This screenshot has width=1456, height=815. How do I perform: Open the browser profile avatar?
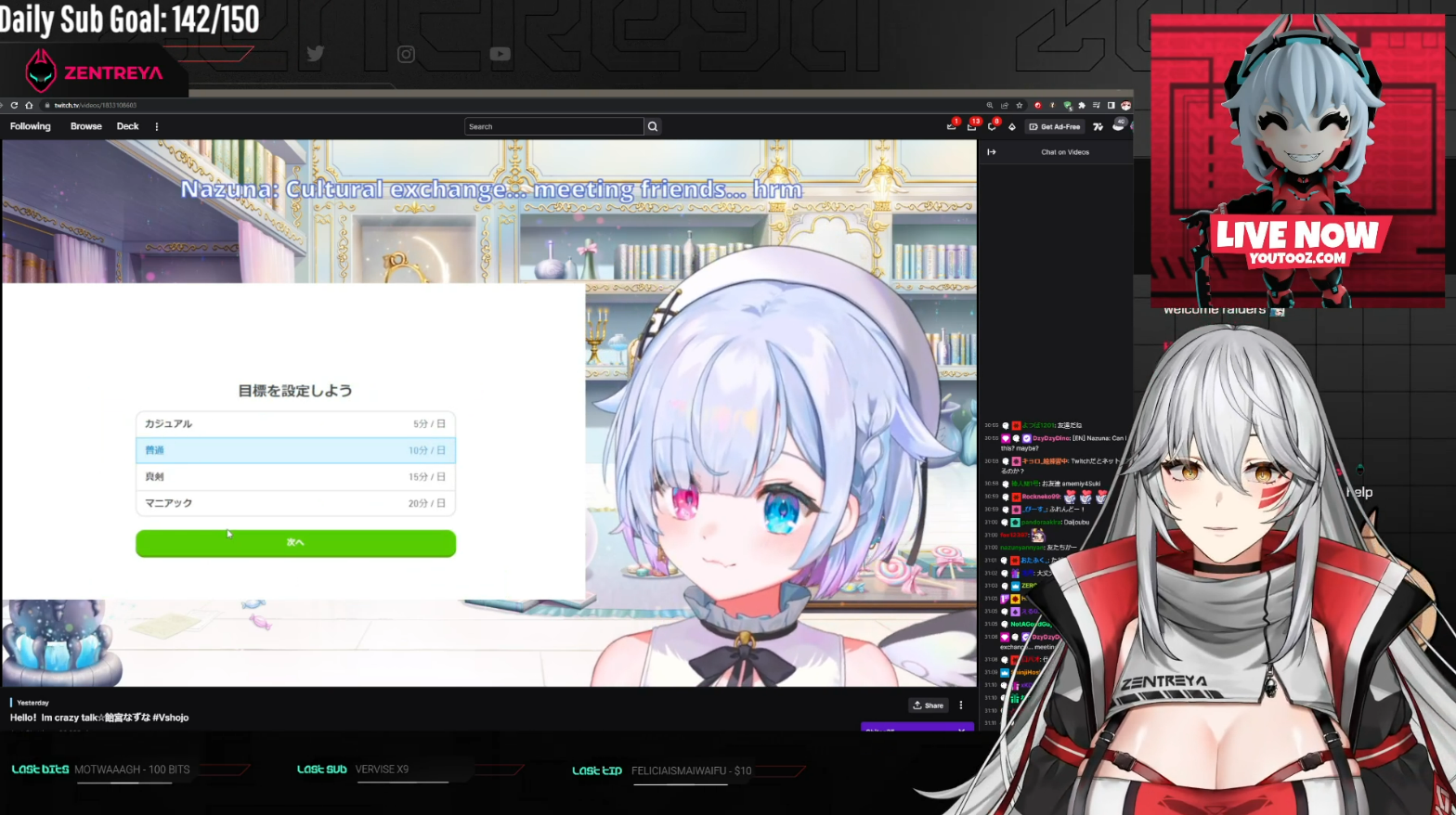(1125, 105)
